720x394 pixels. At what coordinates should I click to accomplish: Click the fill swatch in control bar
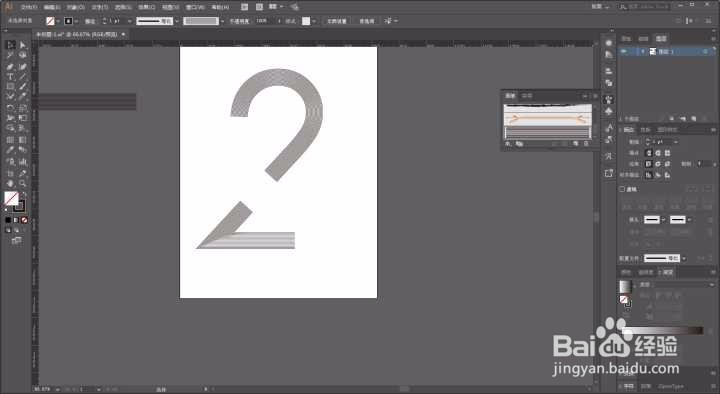[51, 21]
